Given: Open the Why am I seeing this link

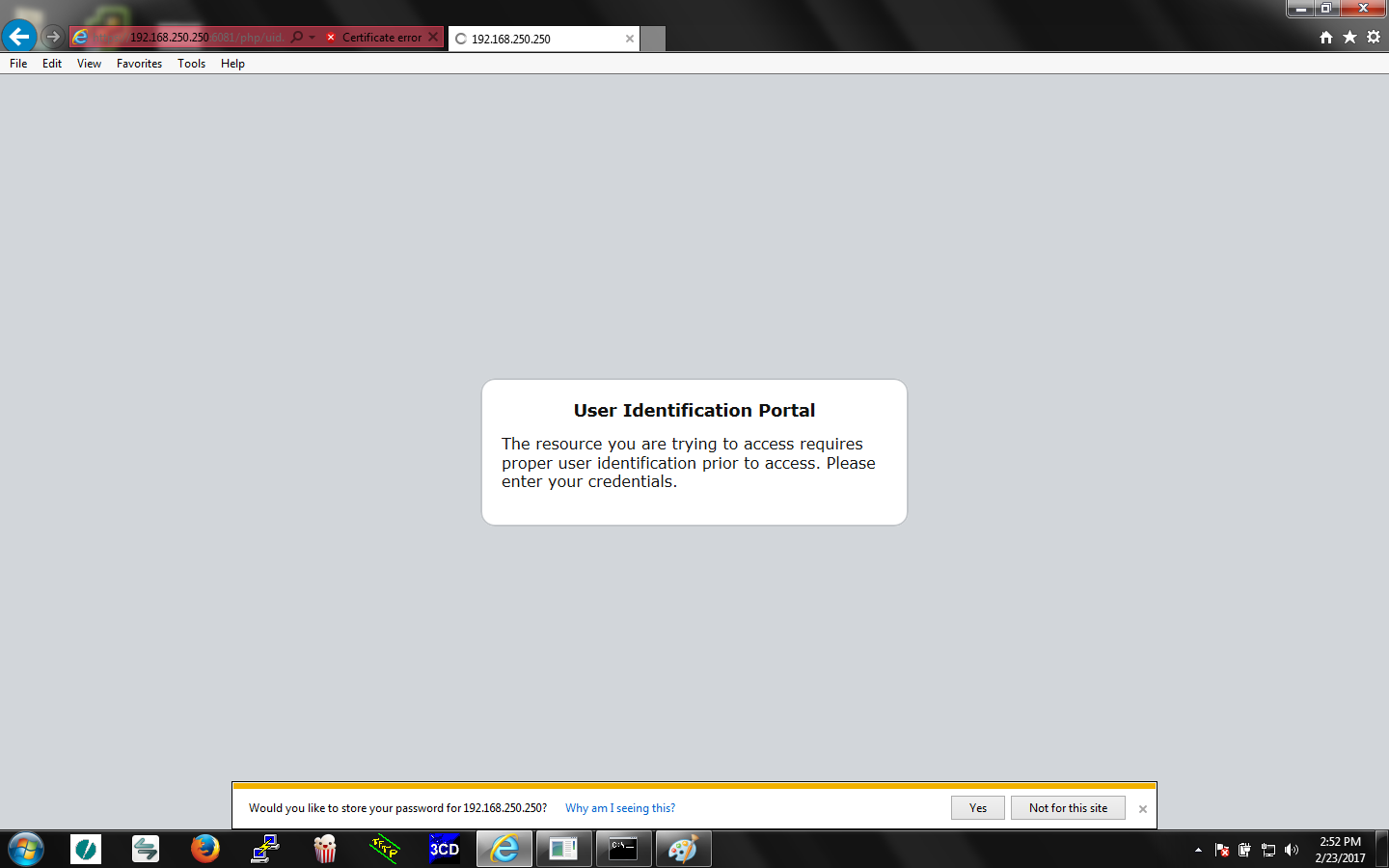Looking at the screenshot, I should pos(620,808).
